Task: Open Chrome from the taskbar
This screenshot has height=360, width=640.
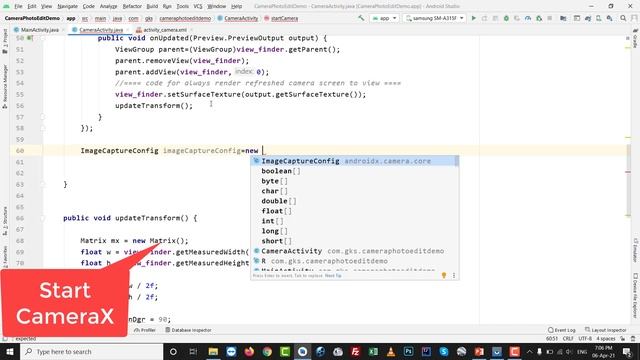Action: [267, 351]
